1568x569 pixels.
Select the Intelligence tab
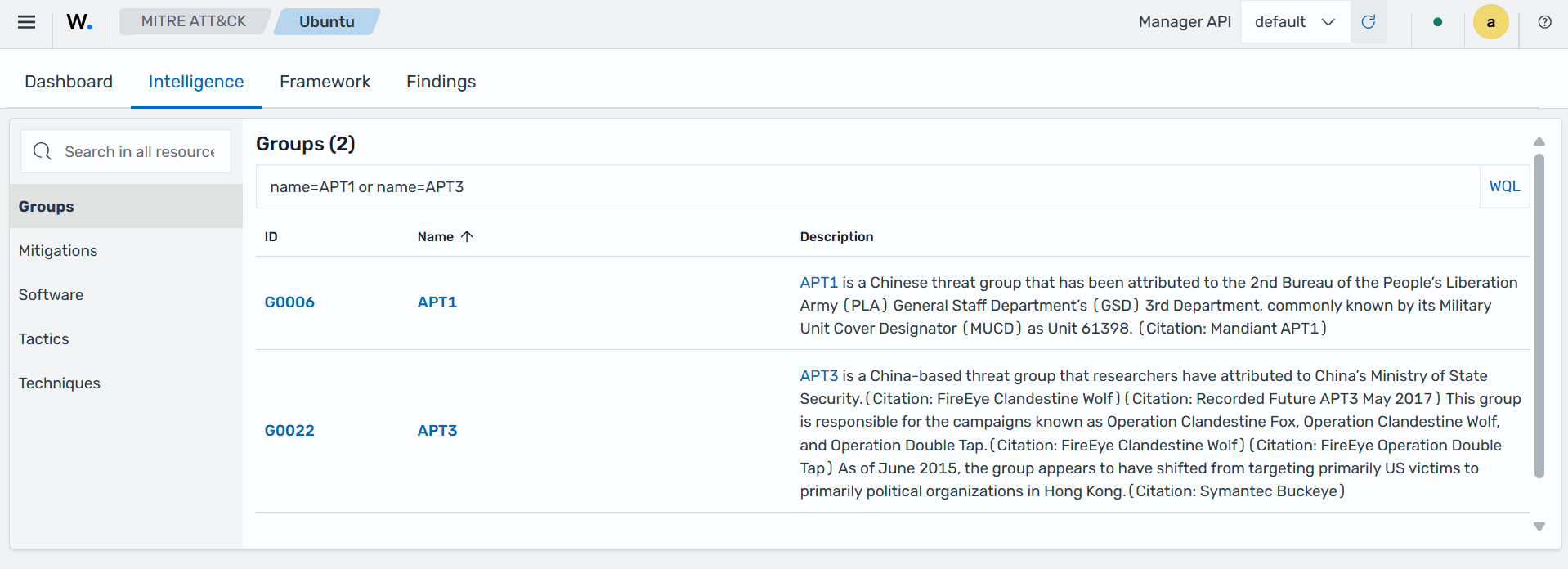(196, 82)
